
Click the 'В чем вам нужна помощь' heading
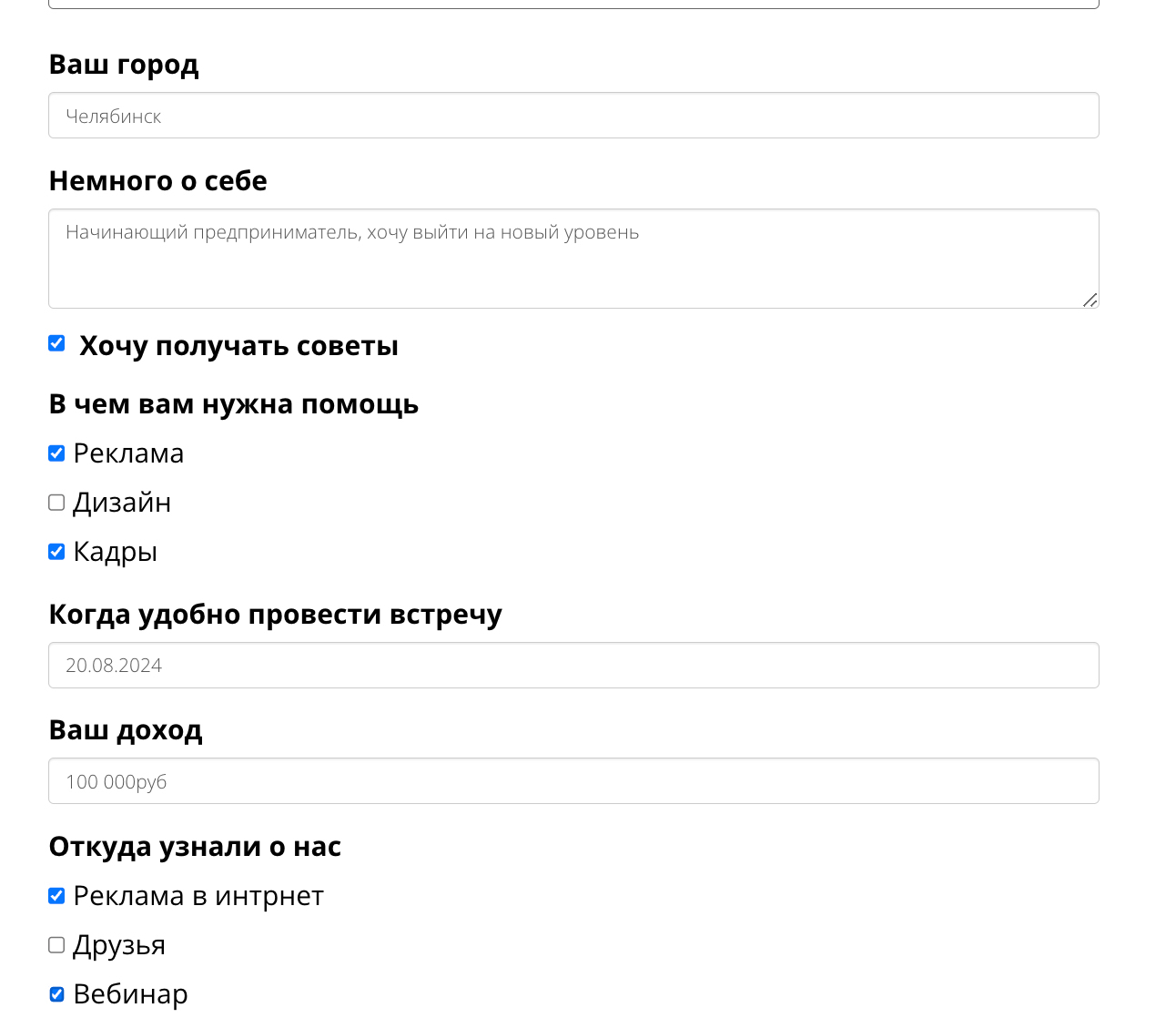[234, 404]
